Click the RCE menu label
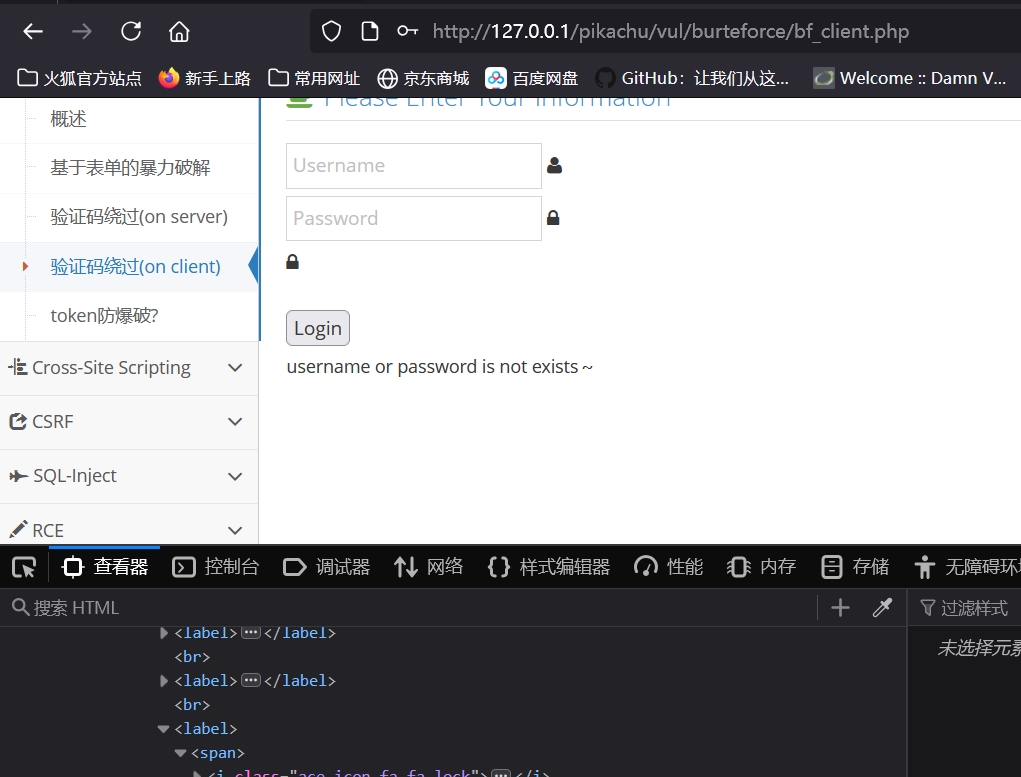 point(48,530)
